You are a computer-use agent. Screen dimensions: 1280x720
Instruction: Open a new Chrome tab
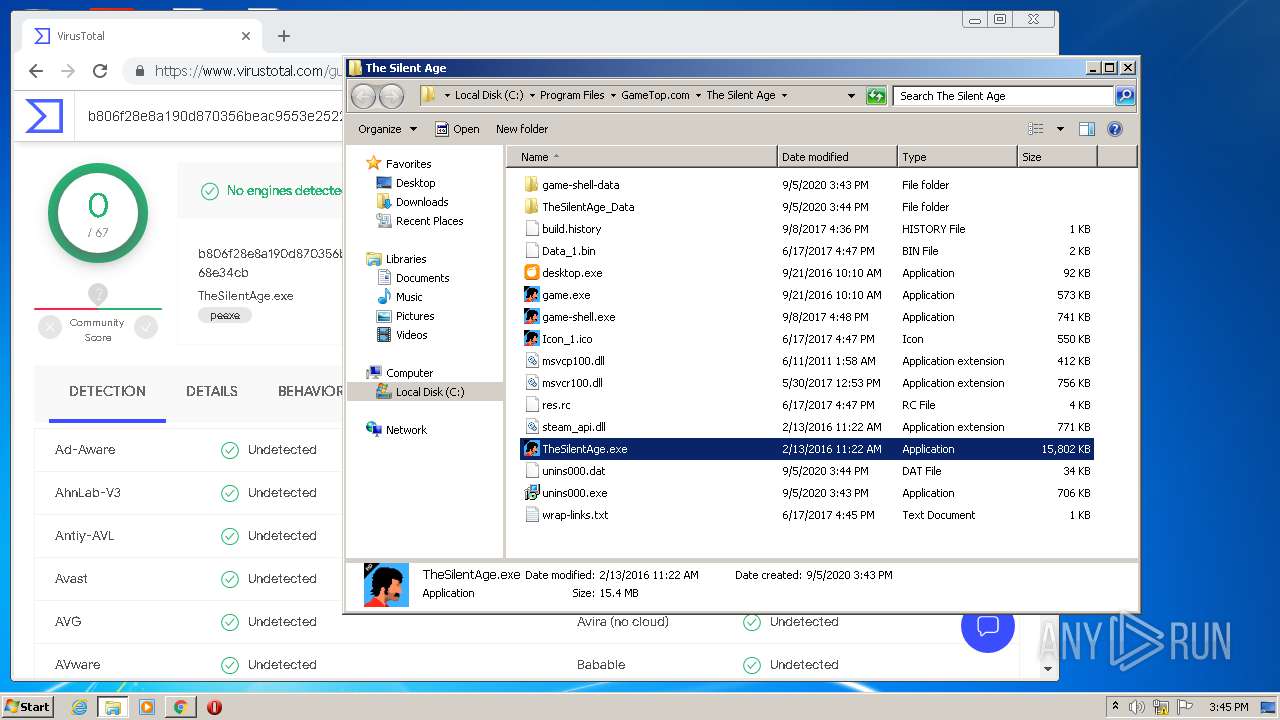(284, 36)
